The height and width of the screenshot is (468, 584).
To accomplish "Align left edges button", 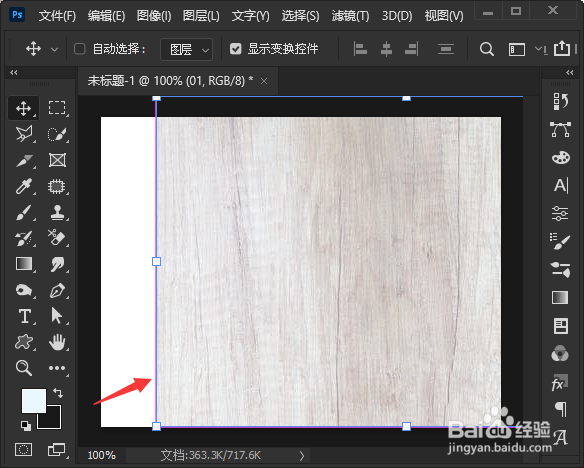I will (x=360, y=49).
